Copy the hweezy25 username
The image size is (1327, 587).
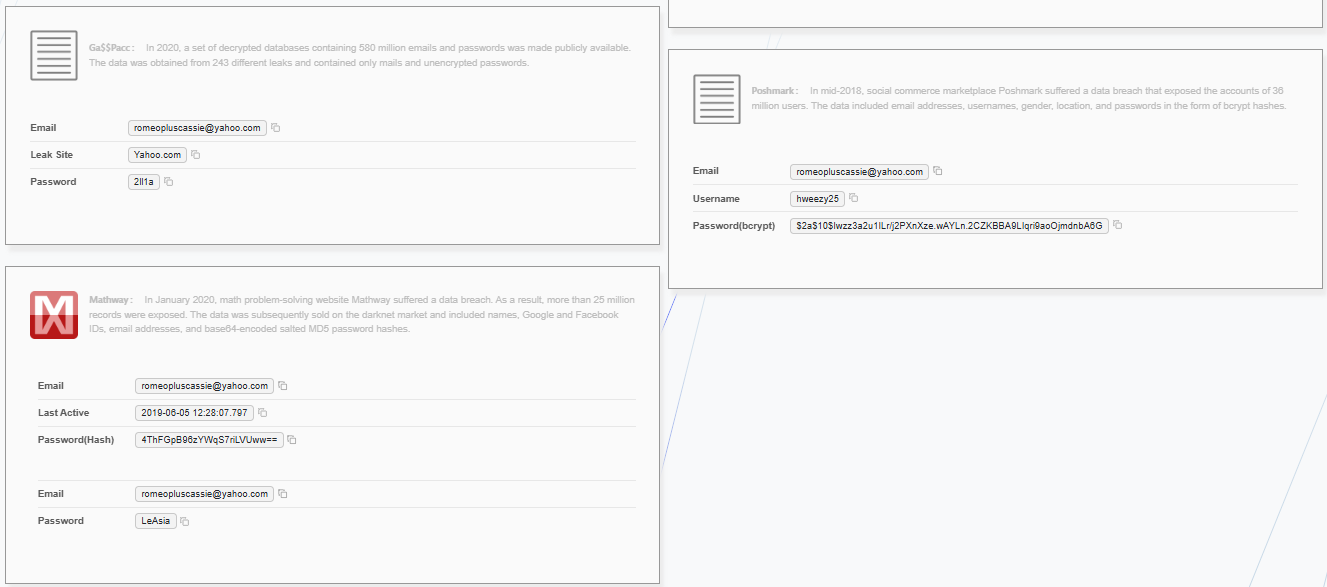[854, 198]
